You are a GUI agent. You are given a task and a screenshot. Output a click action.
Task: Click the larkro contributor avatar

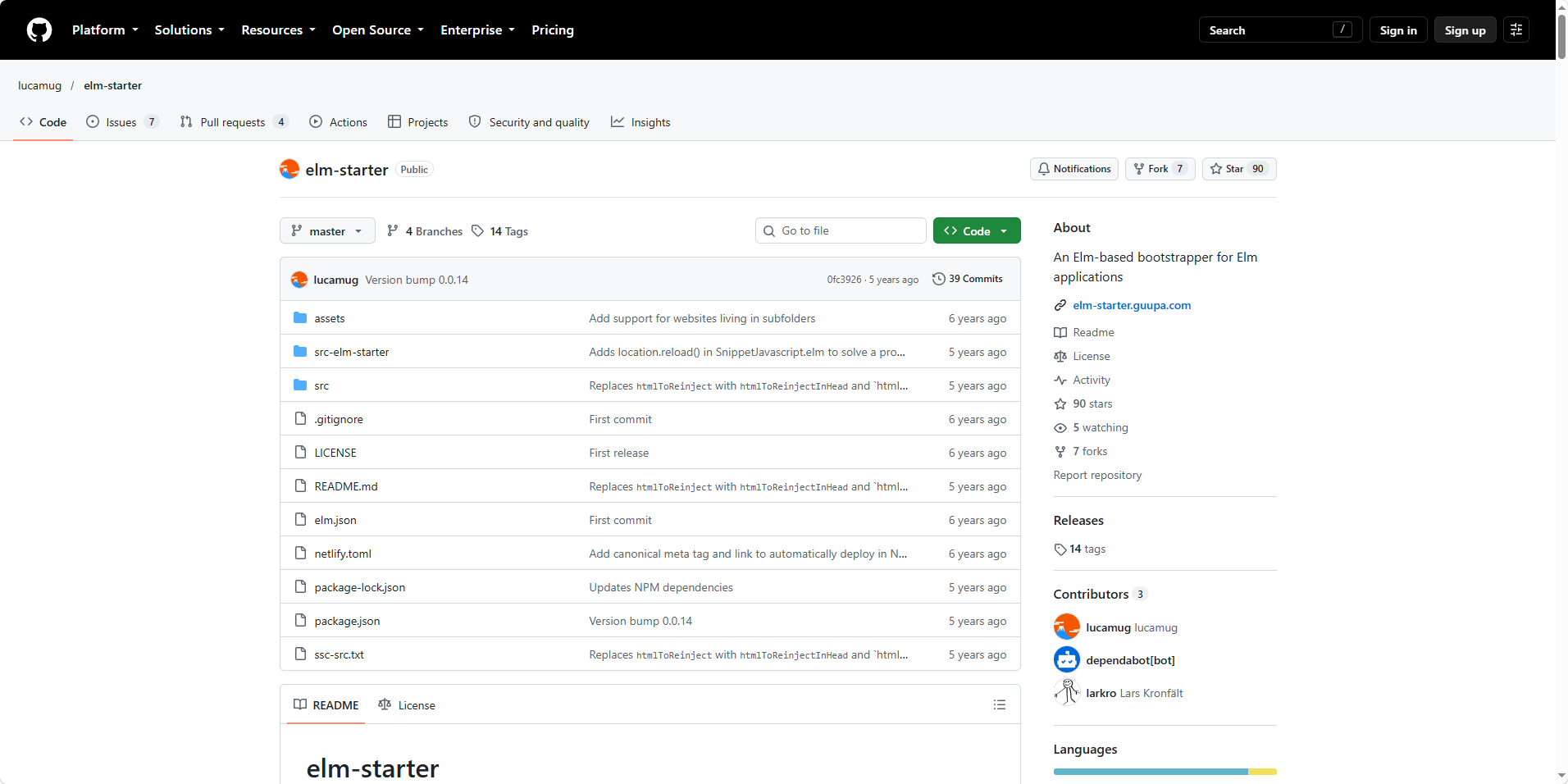point(1066,692)
